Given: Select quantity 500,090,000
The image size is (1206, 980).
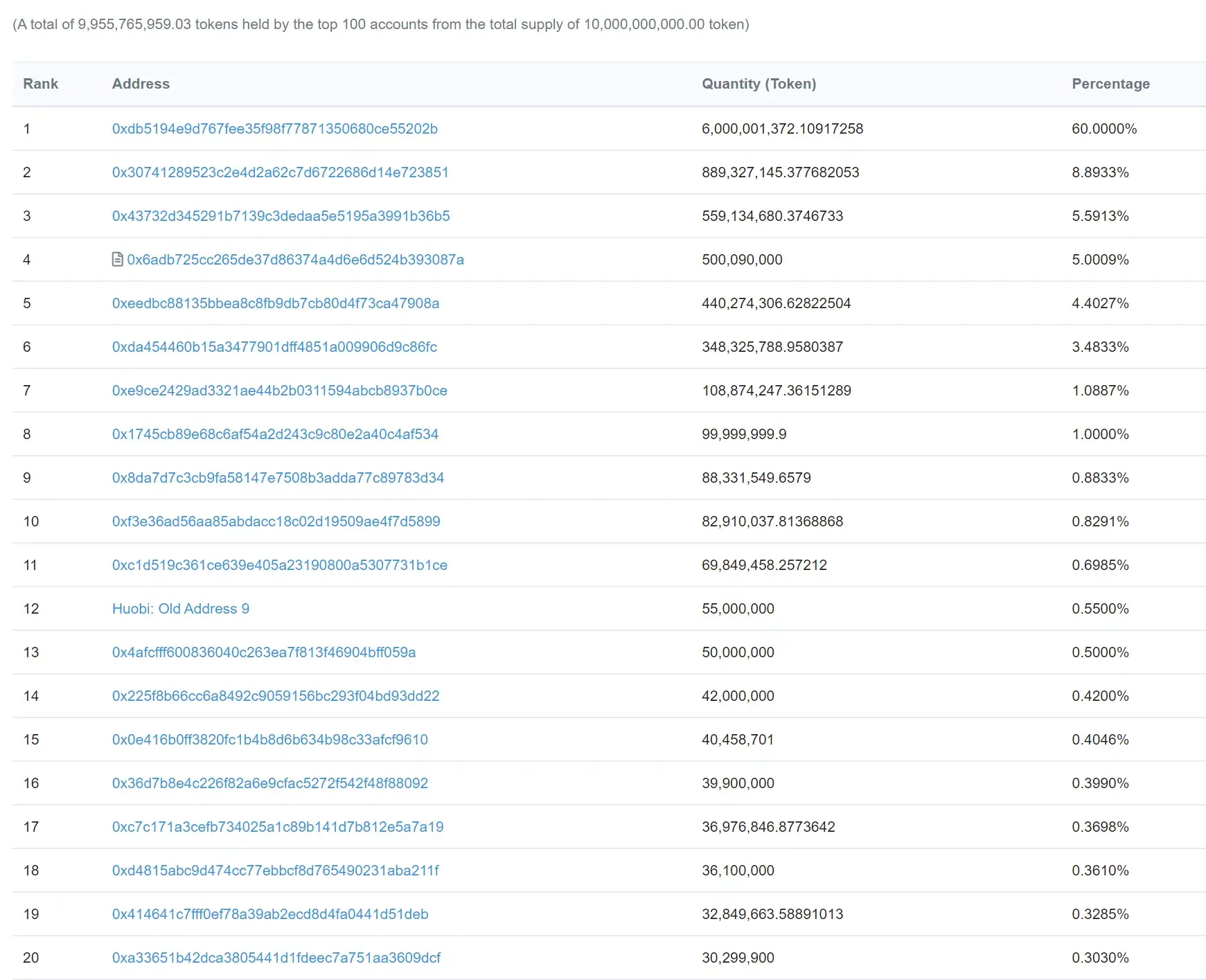Looking at the screenshot, I should [x=742, y=260].
